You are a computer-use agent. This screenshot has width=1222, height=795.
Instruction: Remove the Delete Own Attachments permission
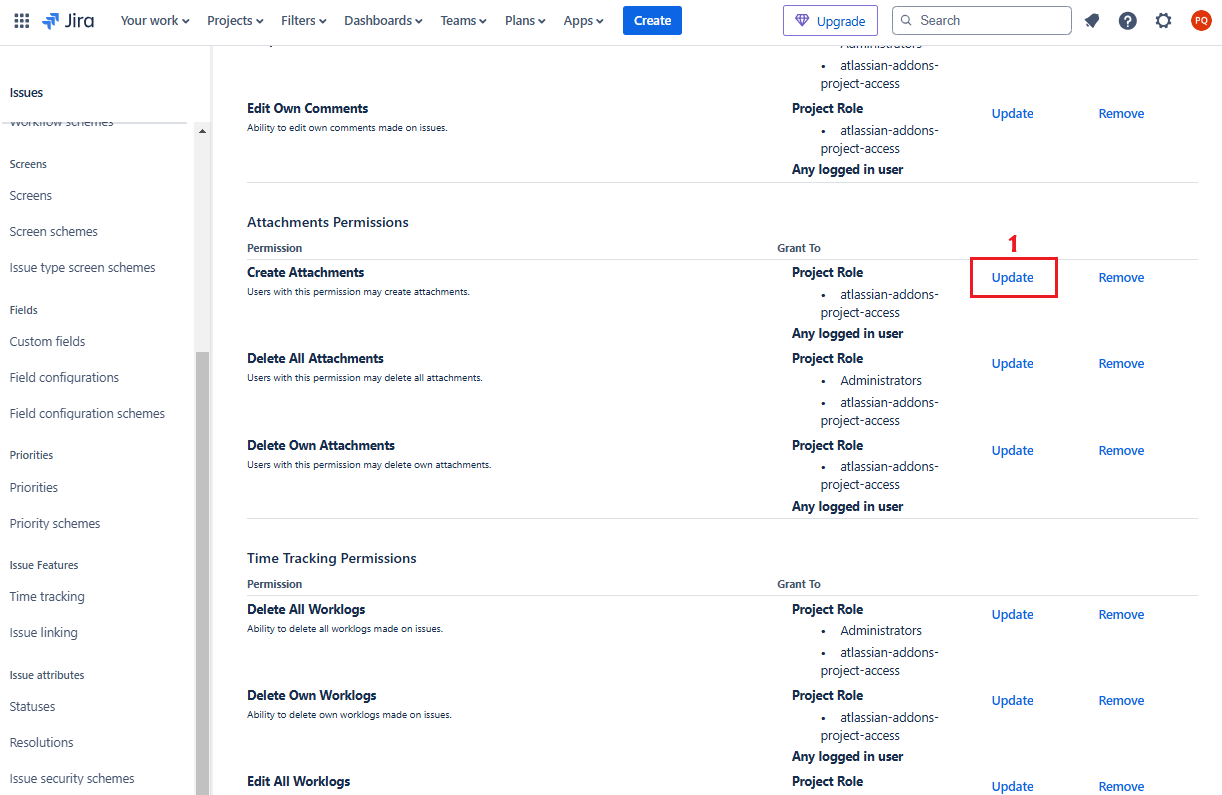(x=1121, y=451)
